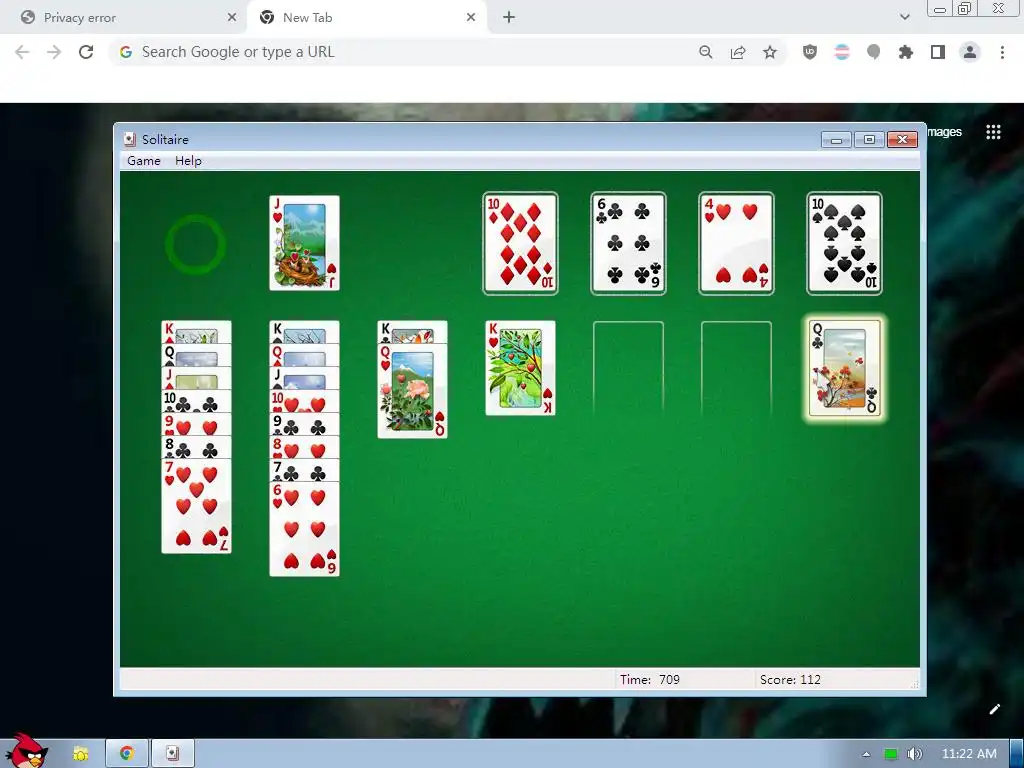Open the yellow folder taskbar icon
Image resolution: width=1024 pixels, height=768 pixels.
(80, 754)
